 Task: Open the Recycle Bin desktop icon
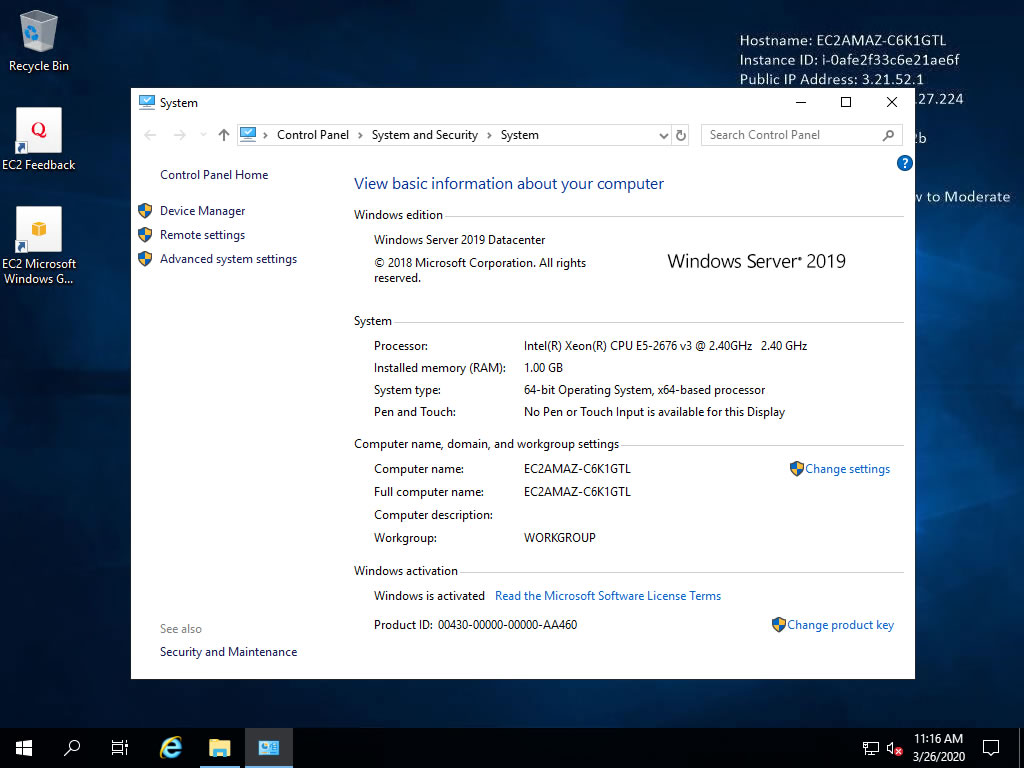tap(39, 40)
